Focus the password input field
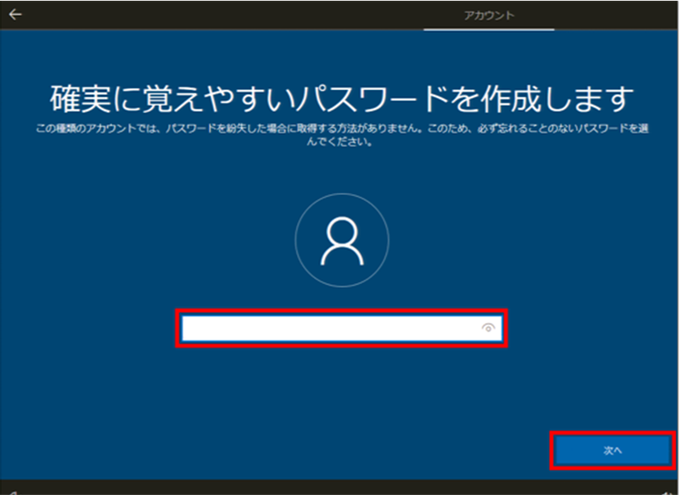The height and width of the screenshot is (495, 680). (x=341, y=328)
